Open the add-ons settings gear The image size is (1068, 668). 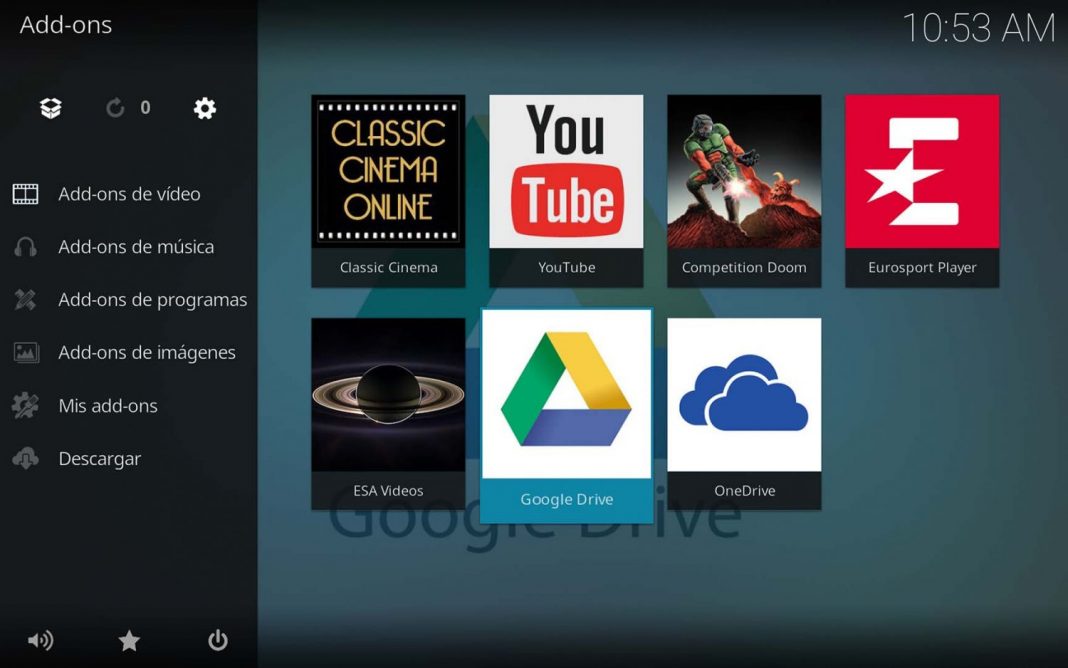[204, 108]
